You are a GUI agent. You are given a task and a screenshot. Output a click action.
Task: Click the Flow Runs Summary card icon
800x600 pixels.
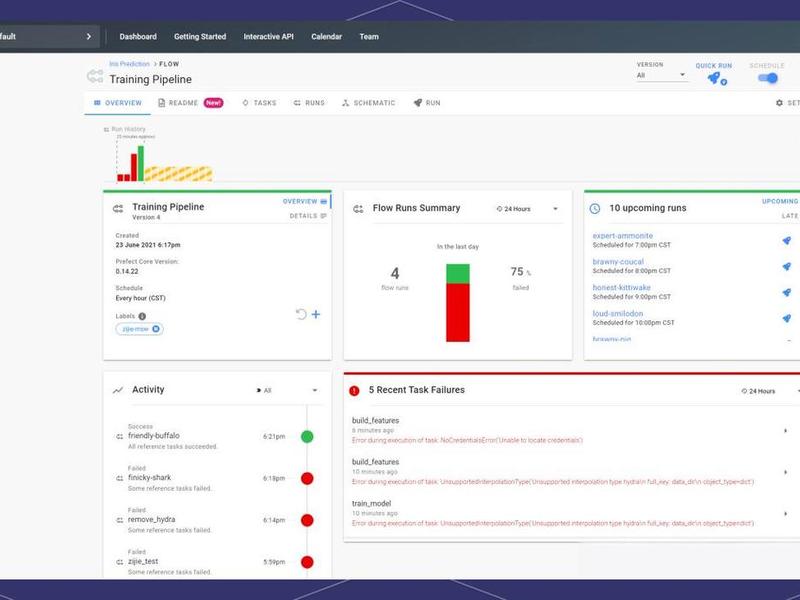[358, 209]
